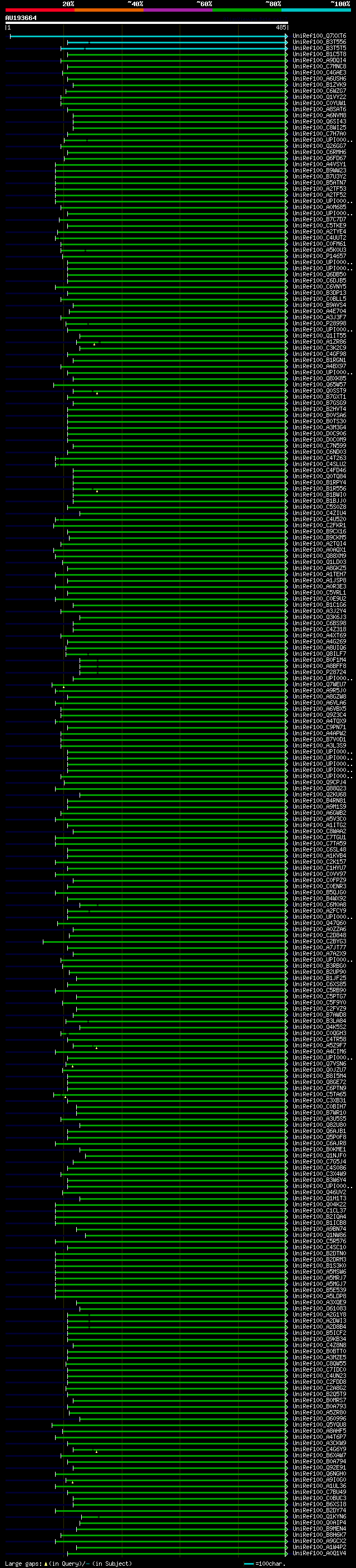Click the UniRef100_A6USH6 label
Screen dimensions: 356x1568
(x=319, y=79)
